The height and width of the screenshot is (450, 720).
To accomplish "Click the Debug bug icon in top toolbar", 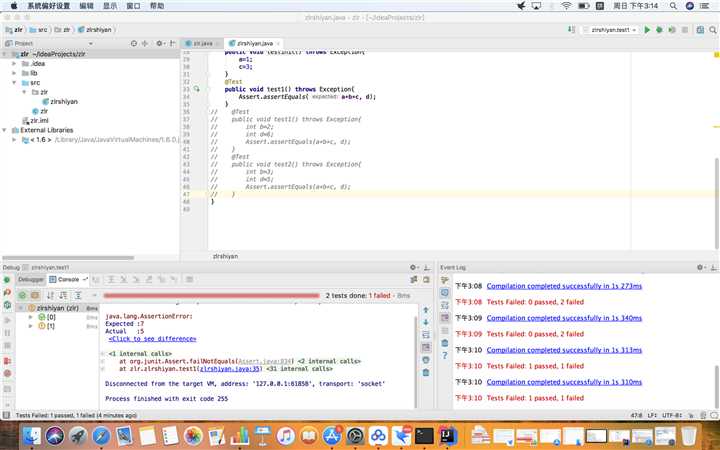I will [x=658, y=30].
